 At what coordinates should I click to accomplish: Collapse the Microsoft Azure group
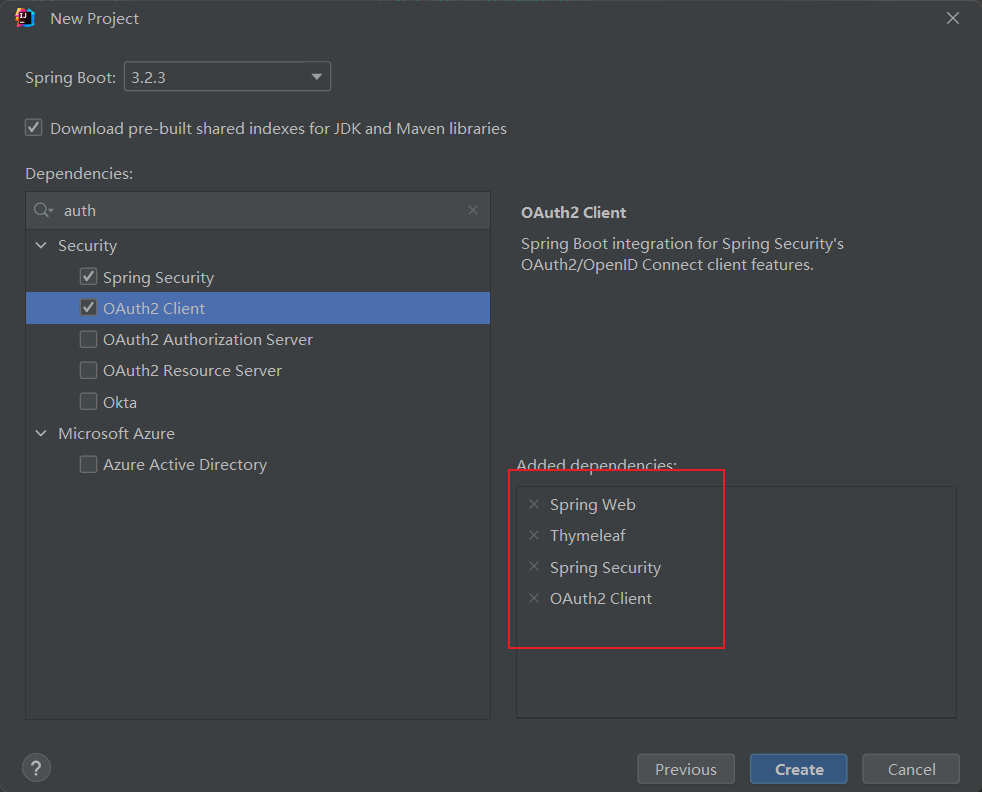[x=41, y=433]
